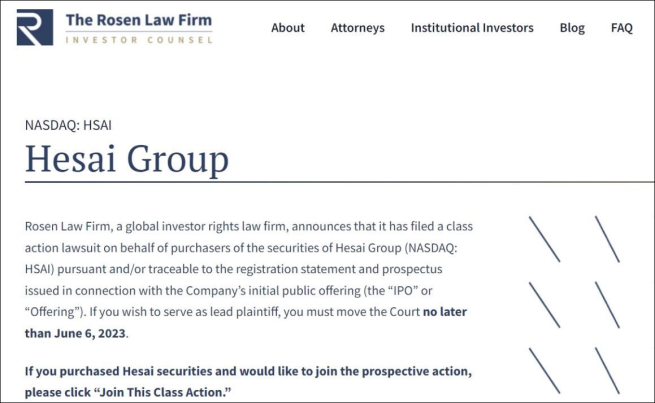Screen dimensions: 655x403
Task: Navigate to the FAQ page
Action: [x=622, y=28]
